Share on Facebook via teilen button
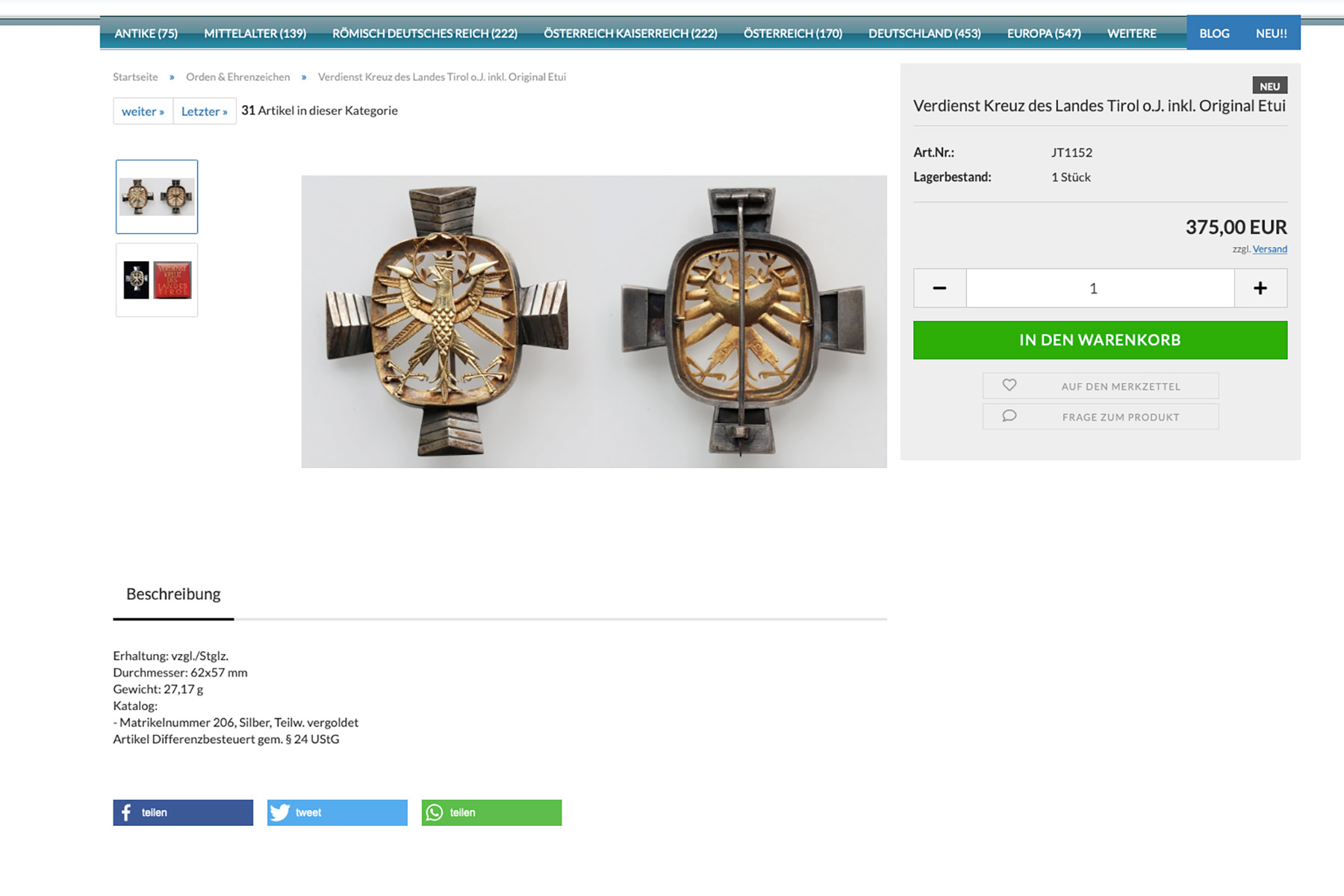The image size is (1344, 896). click(x=183, y=812)
